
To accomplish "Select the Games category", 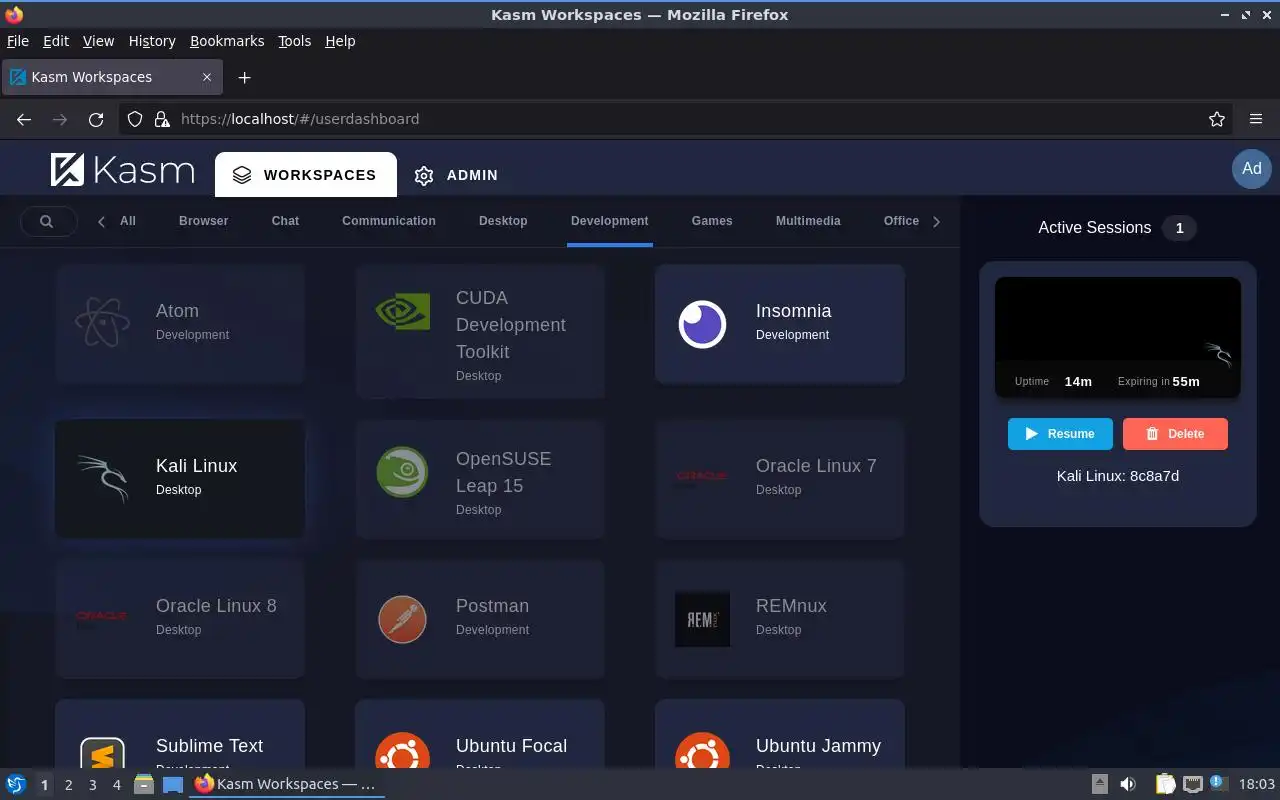I will point(712,221).
